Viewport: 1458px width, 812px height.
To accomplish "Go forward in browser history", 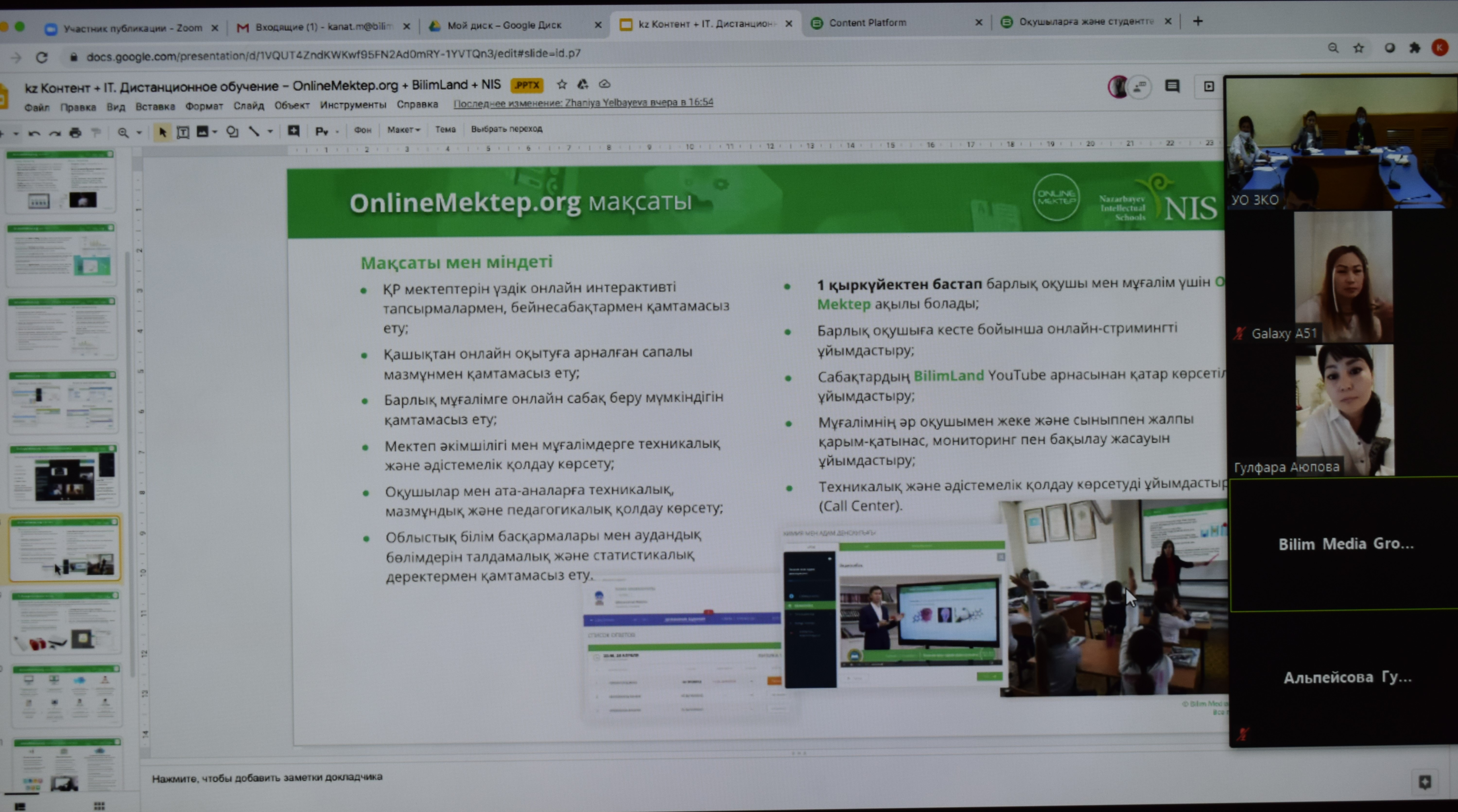I will tap(16, 58).
